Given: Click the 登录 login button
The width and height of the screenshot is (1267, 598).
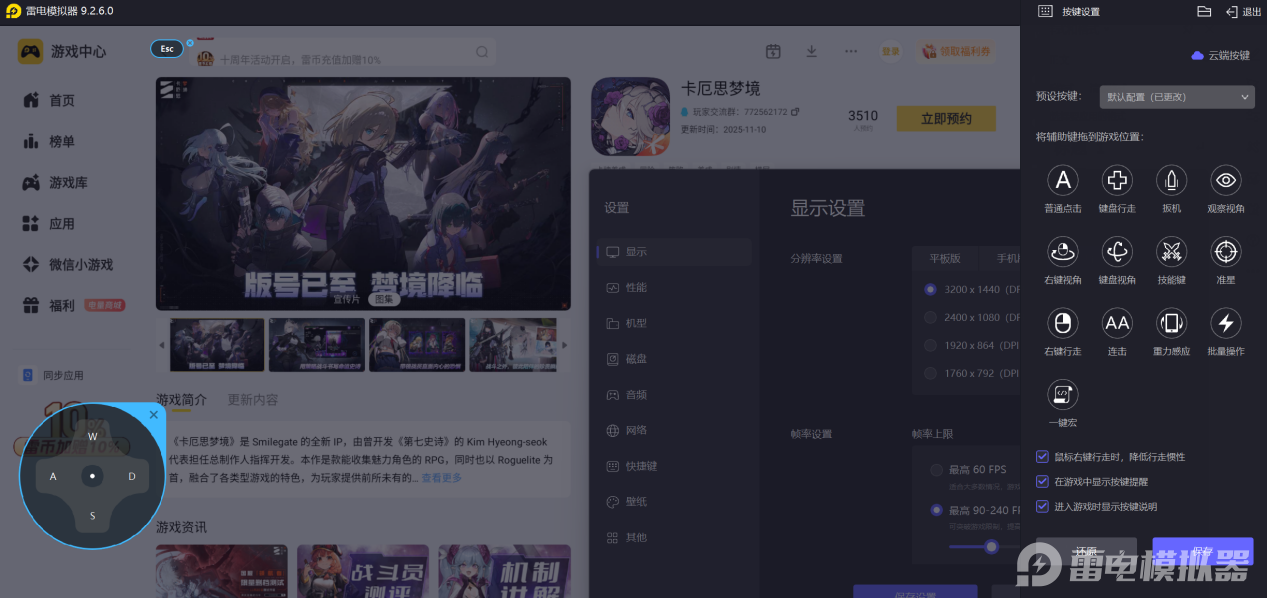Looking at the screenshot, I should (890, 51).
